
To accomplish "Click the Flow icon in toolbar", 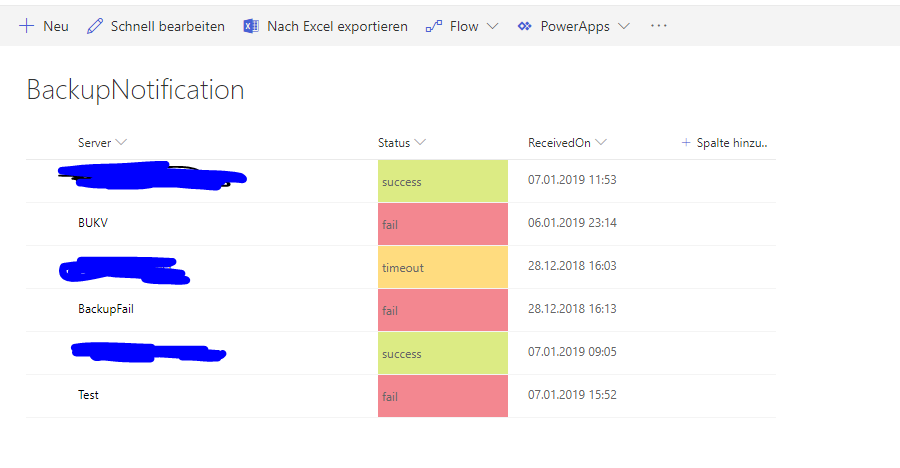I will (434, 26).
